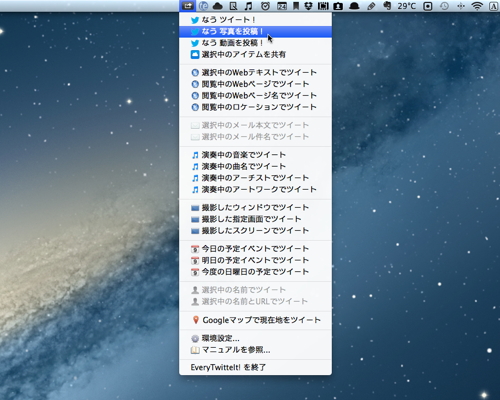Click the EveryTwitteIt! share icon in menu bar
The image size is (500, 400).
point(188,6)
